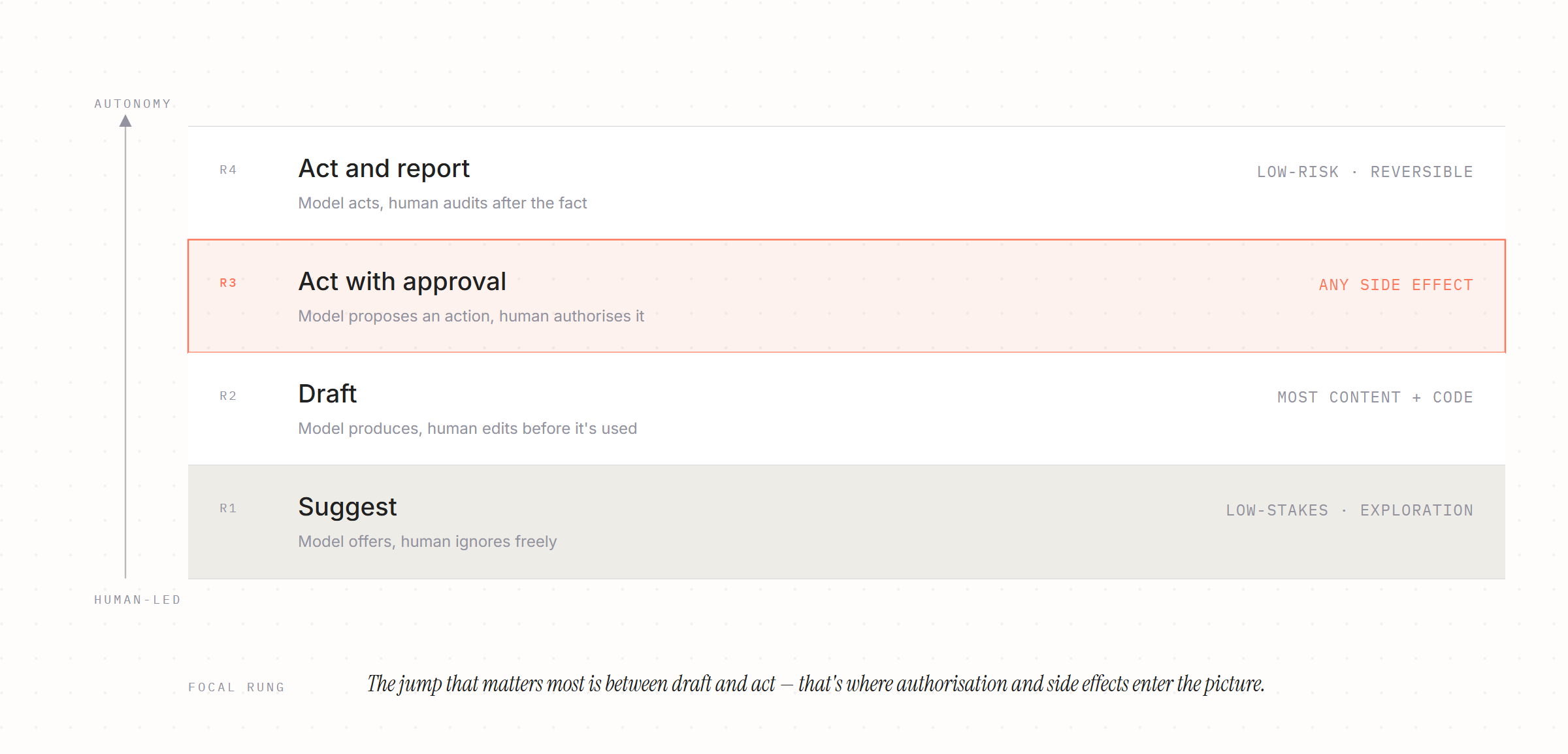Image resolution: width=1568 pixels, height=754 pixels.
Task: Click the AUTONOMY axis label
Action: pos(133,104)
